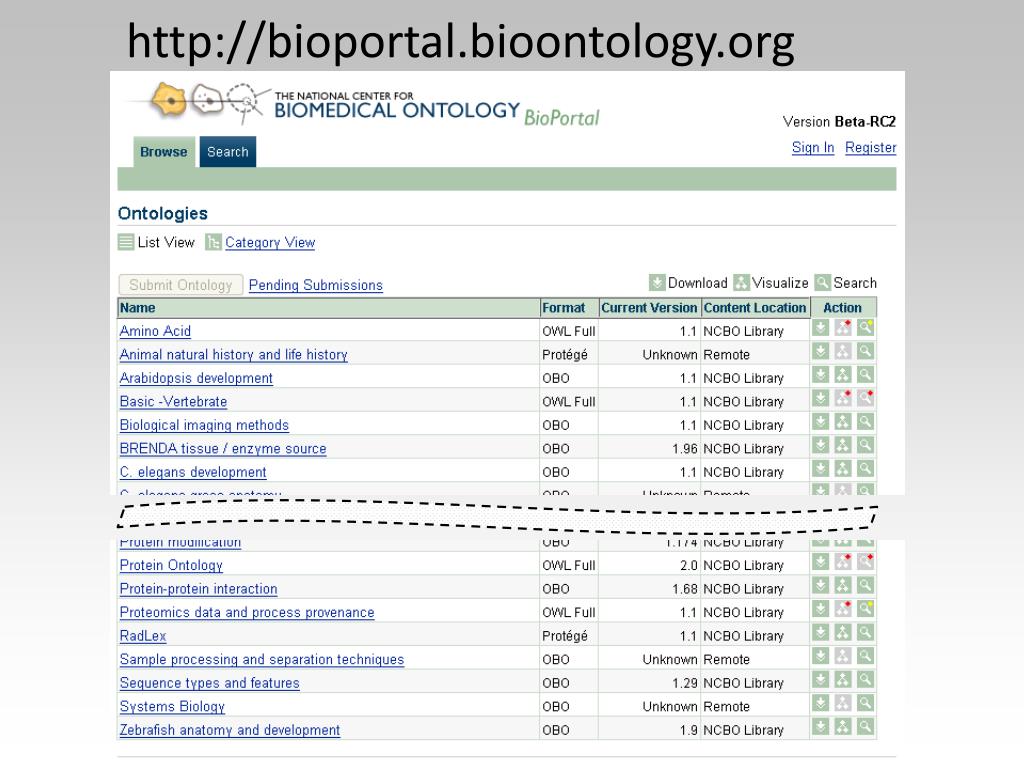1024x768 pixels.
Task: Visualize the Amino Acid ontology
Action: pos(843,328)
